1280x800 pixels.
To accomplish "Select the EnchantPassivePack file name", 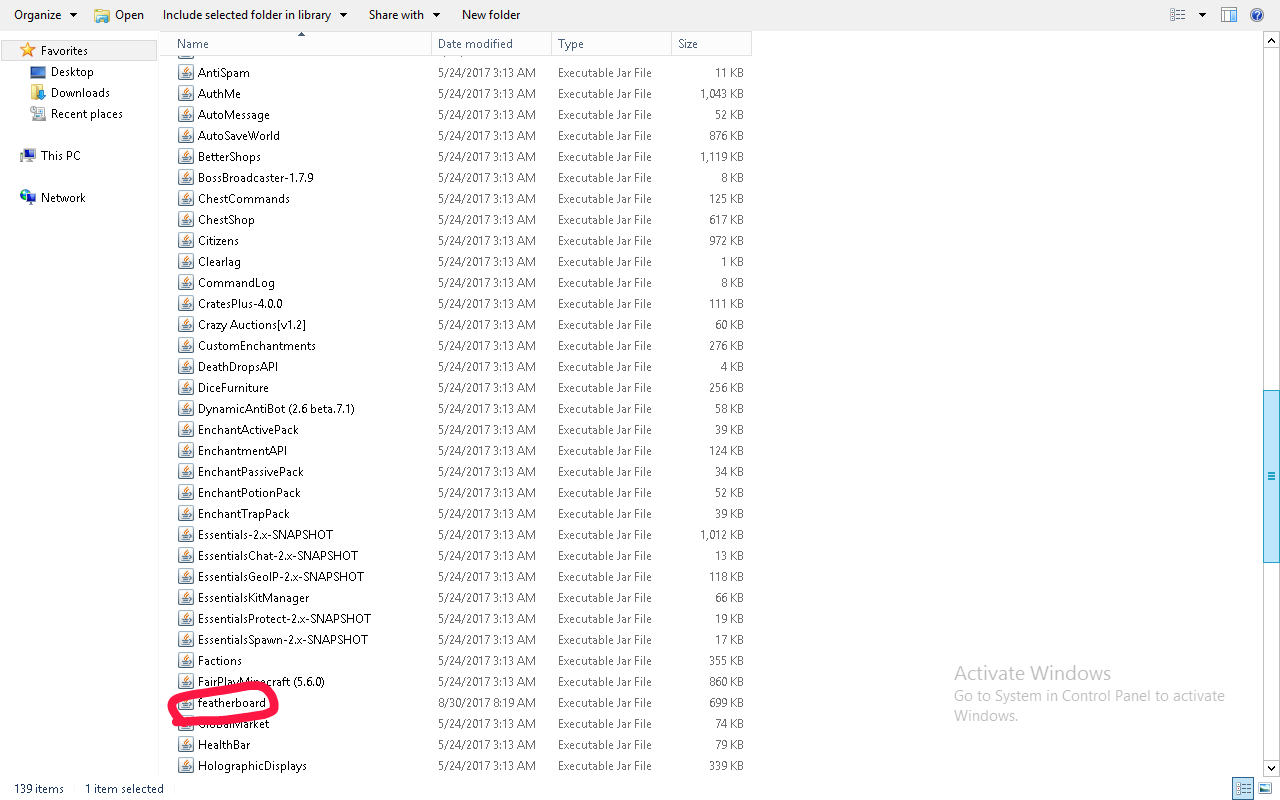I will click(251, 472).
